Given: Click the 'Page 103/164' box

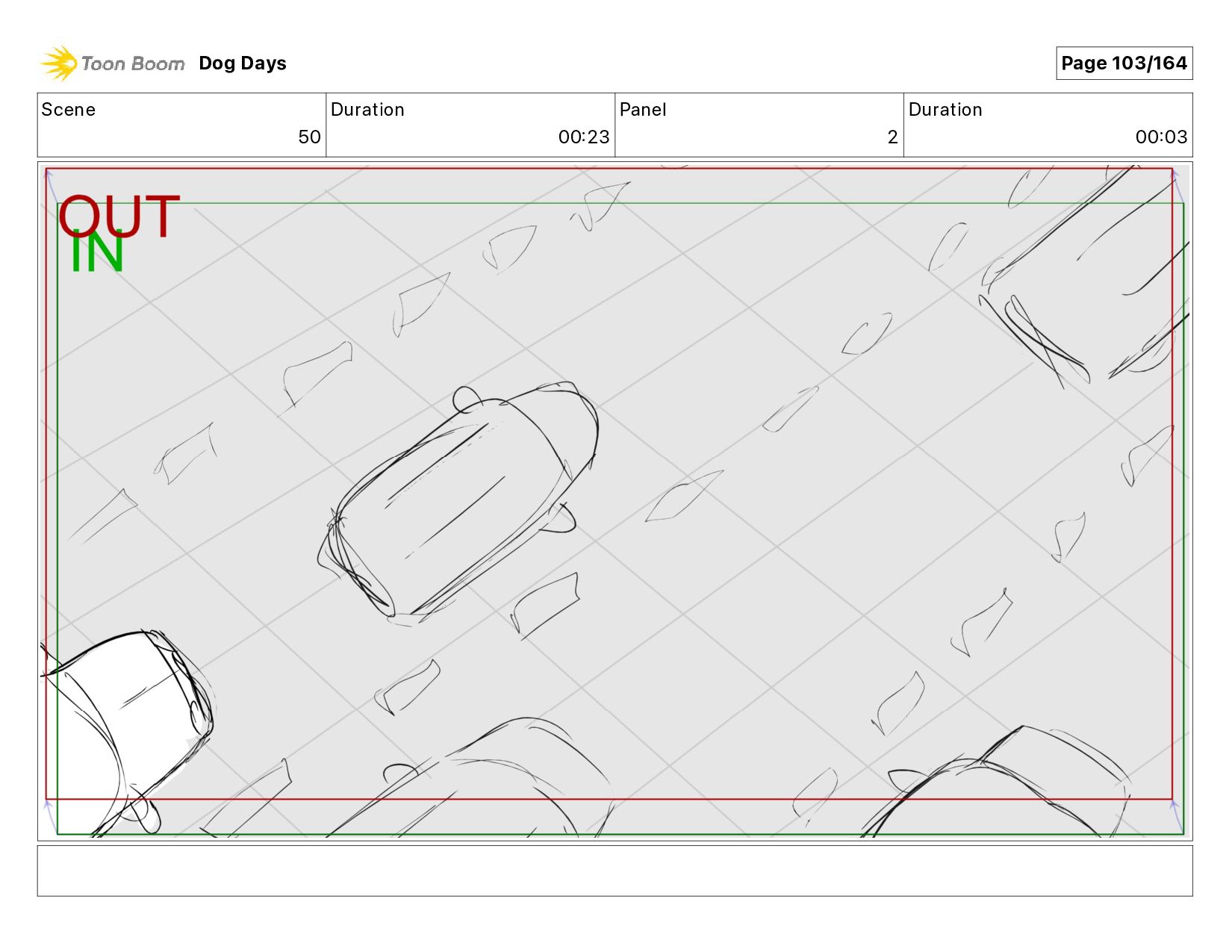Looking at the screenshot, I should coord(1124,63).
